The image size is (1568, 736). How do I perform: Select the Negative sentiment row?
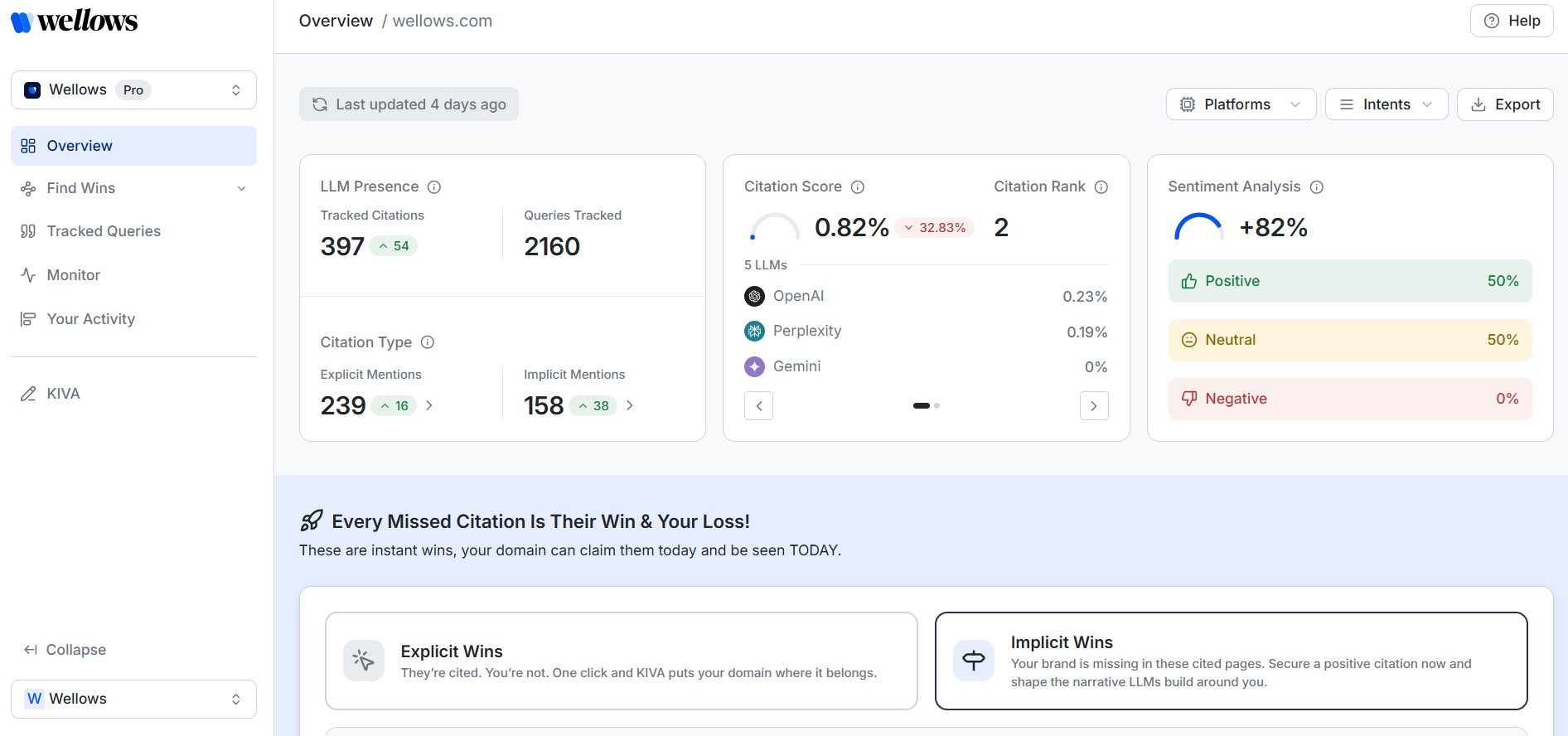[1350, 399]
